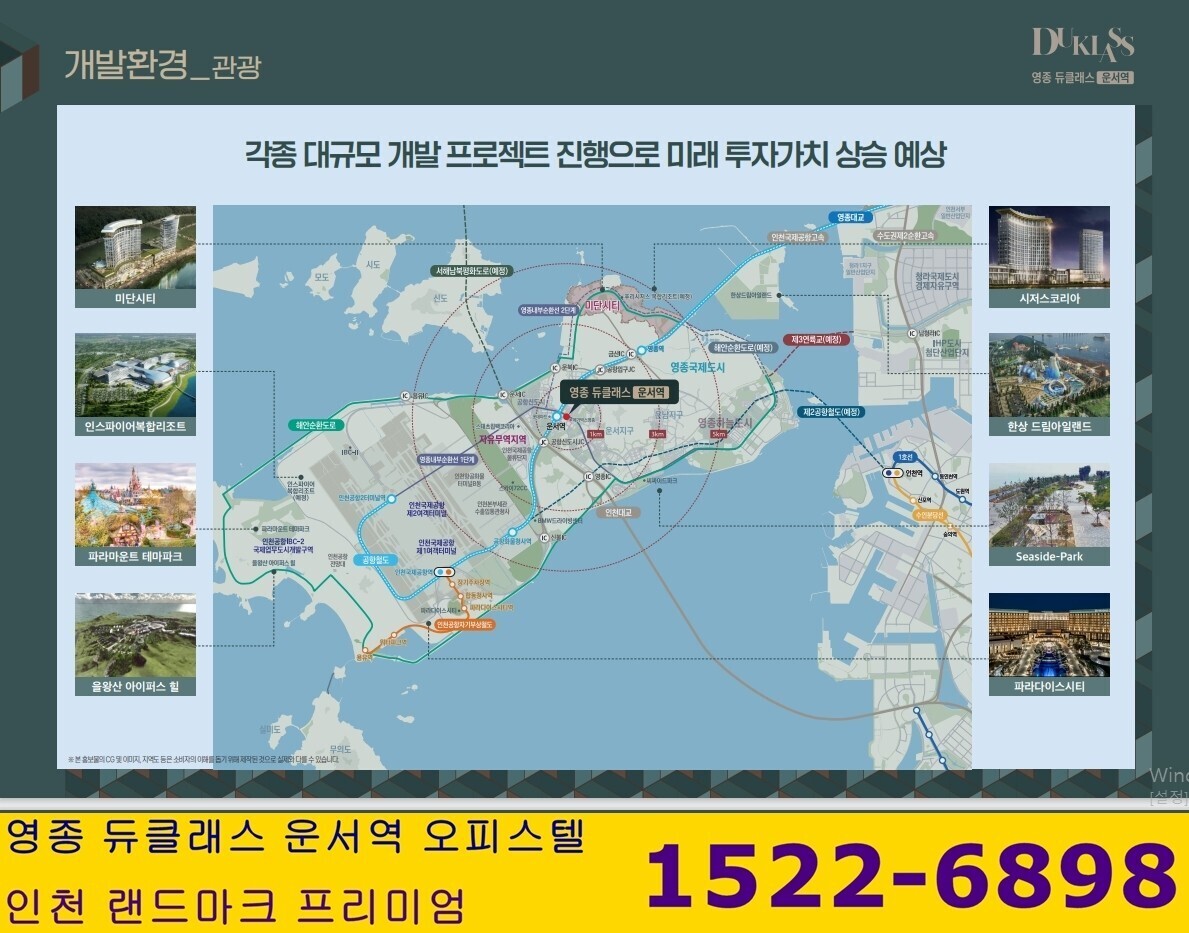Open the 을왕산 아이퍼스 힐 landscape photo
Screen dimensions: 1189x933
(135, 635)
